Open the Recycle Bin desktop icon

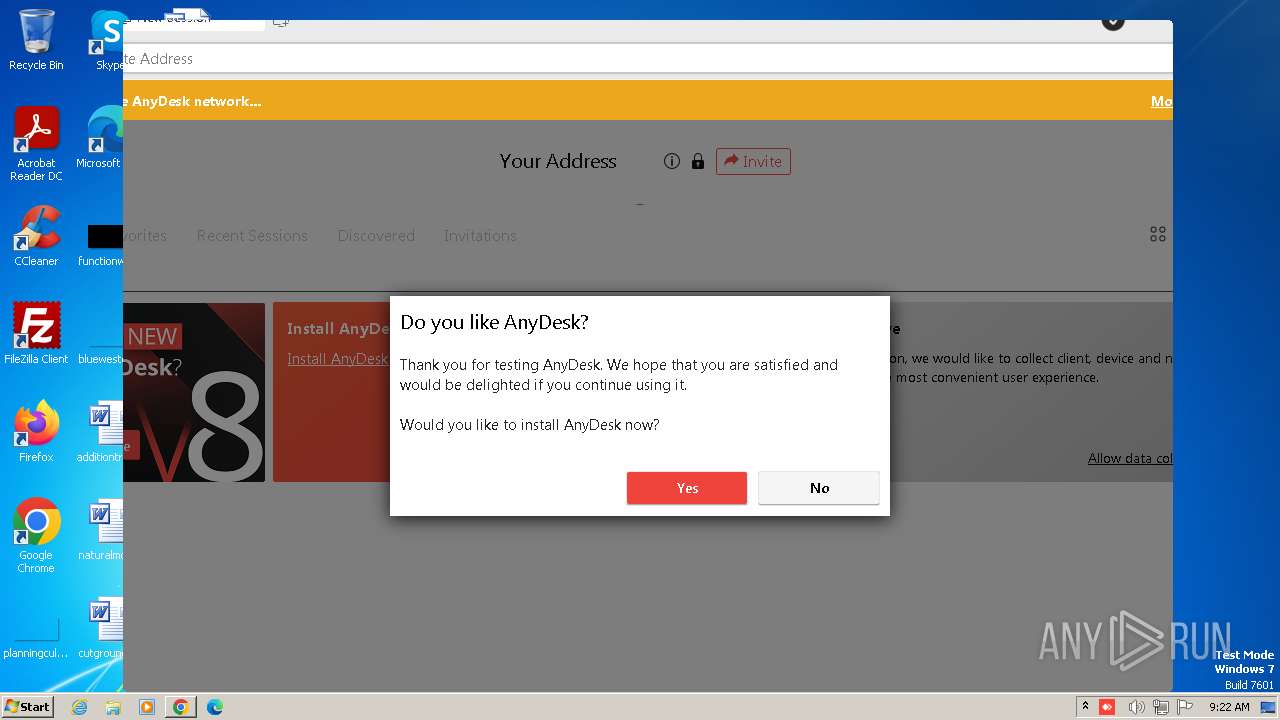36,40
